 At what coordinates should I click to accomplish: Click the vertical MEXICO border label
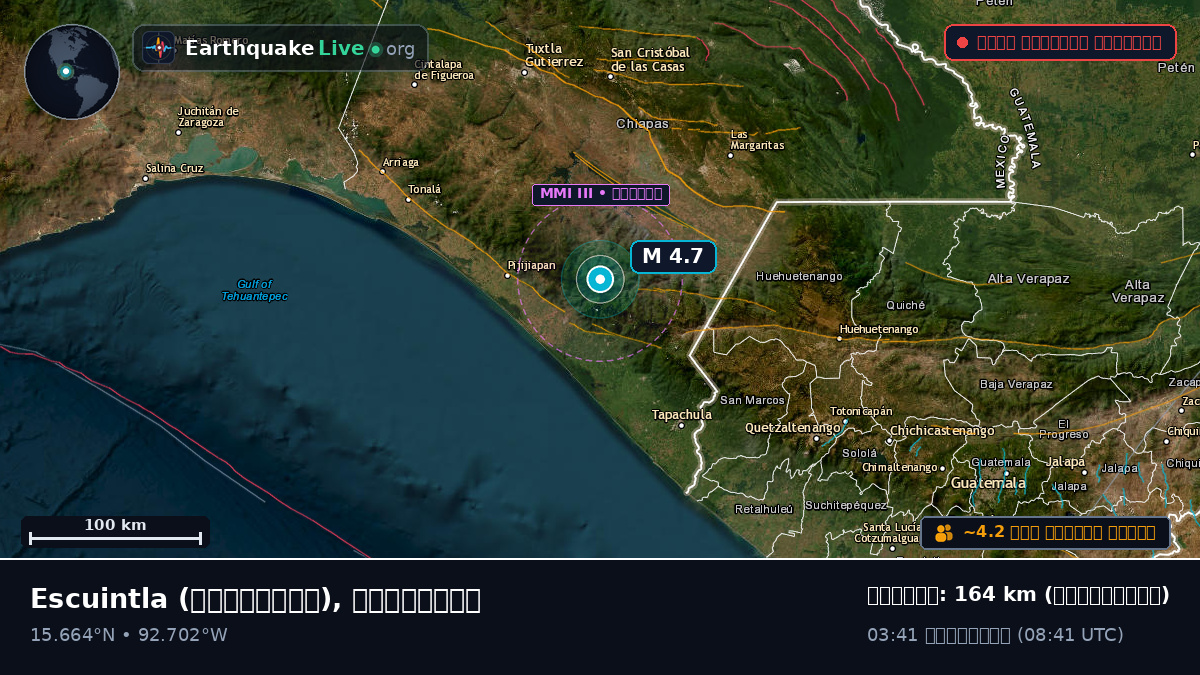tap(1002, 163)
